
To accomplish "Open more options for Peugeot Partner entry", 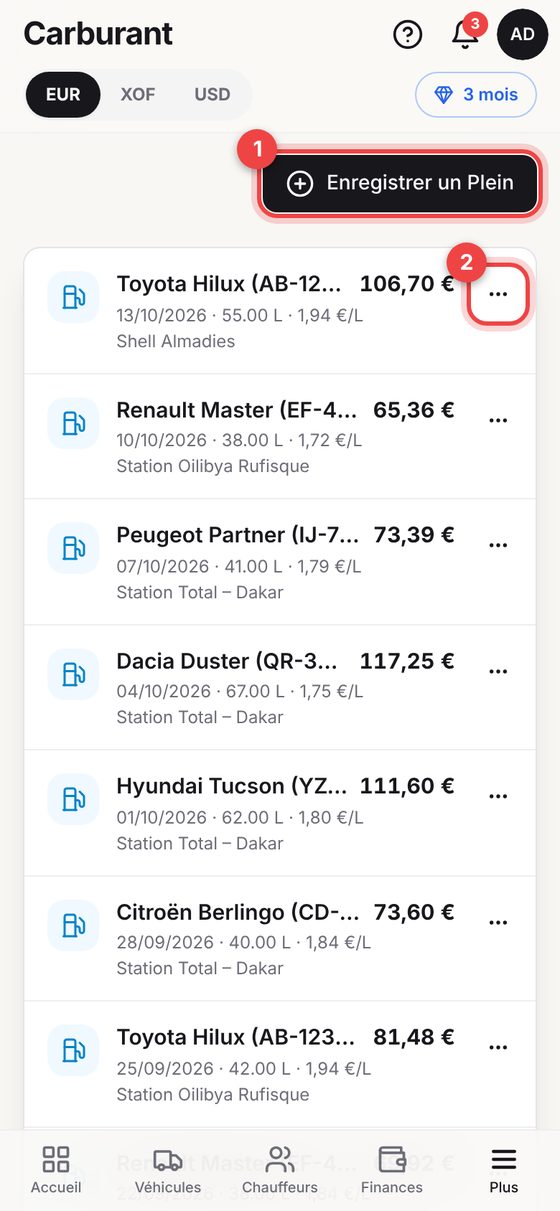I will click(x=498, y=546).
